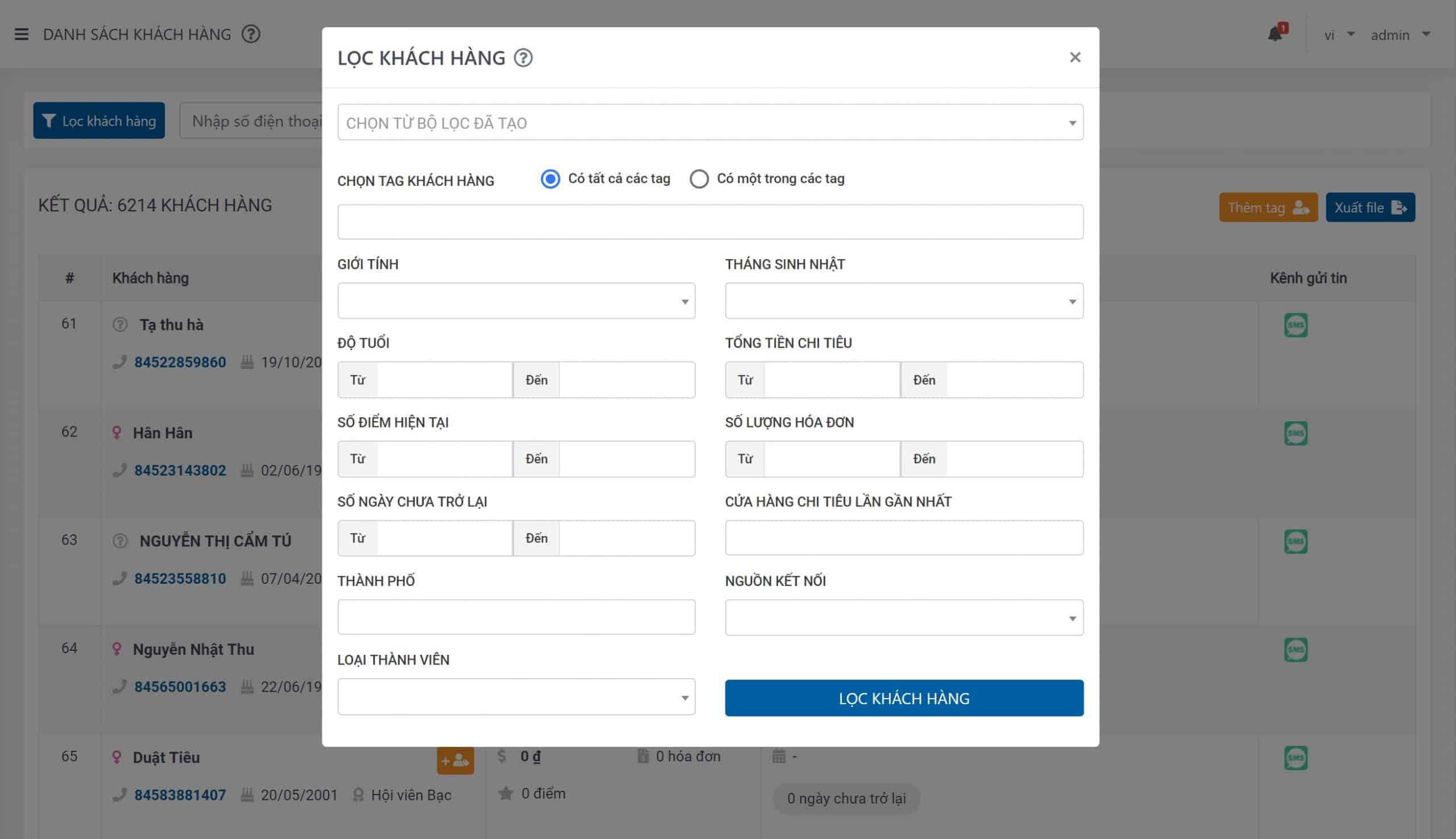Click help icon beside LỌC KHÁCH HÀNG title

point(523,58)
